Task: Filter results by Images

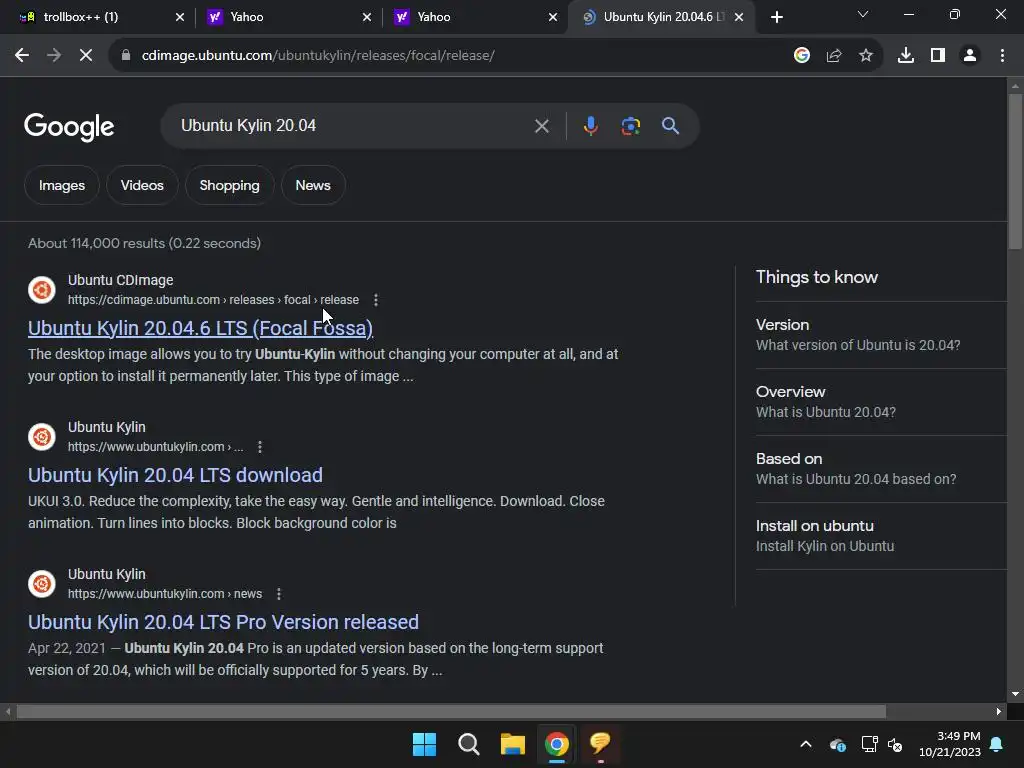Action: tap(62, 185)
